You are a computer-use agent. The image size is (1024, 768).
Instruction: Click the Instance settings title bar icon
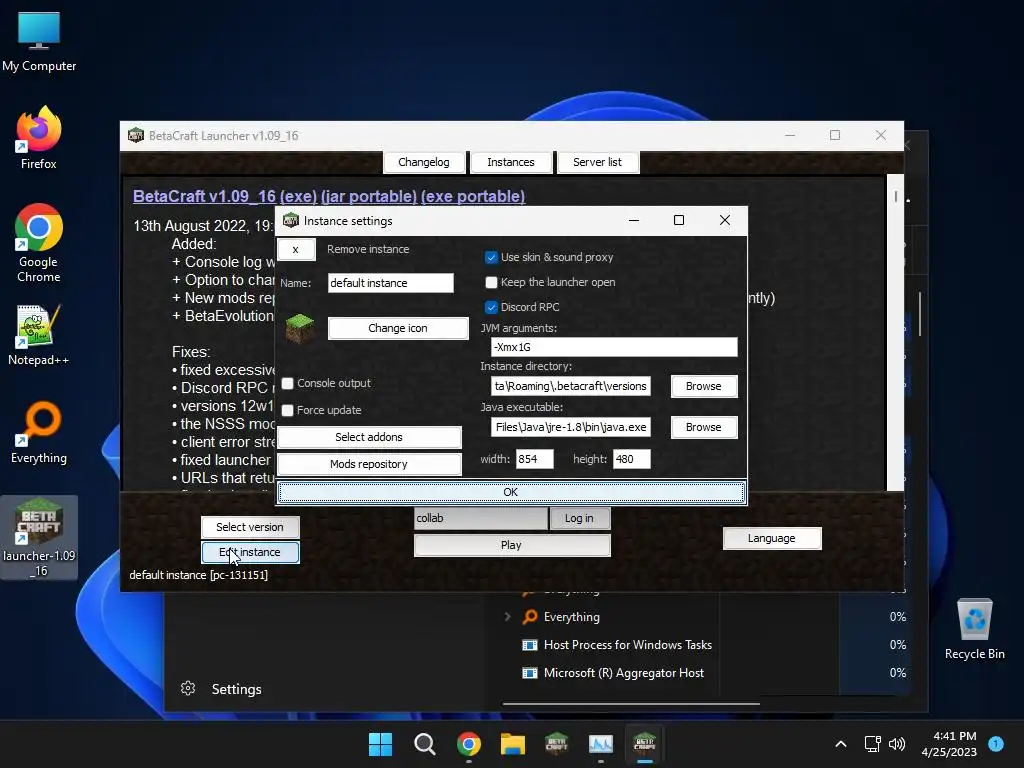click(291, 221)
